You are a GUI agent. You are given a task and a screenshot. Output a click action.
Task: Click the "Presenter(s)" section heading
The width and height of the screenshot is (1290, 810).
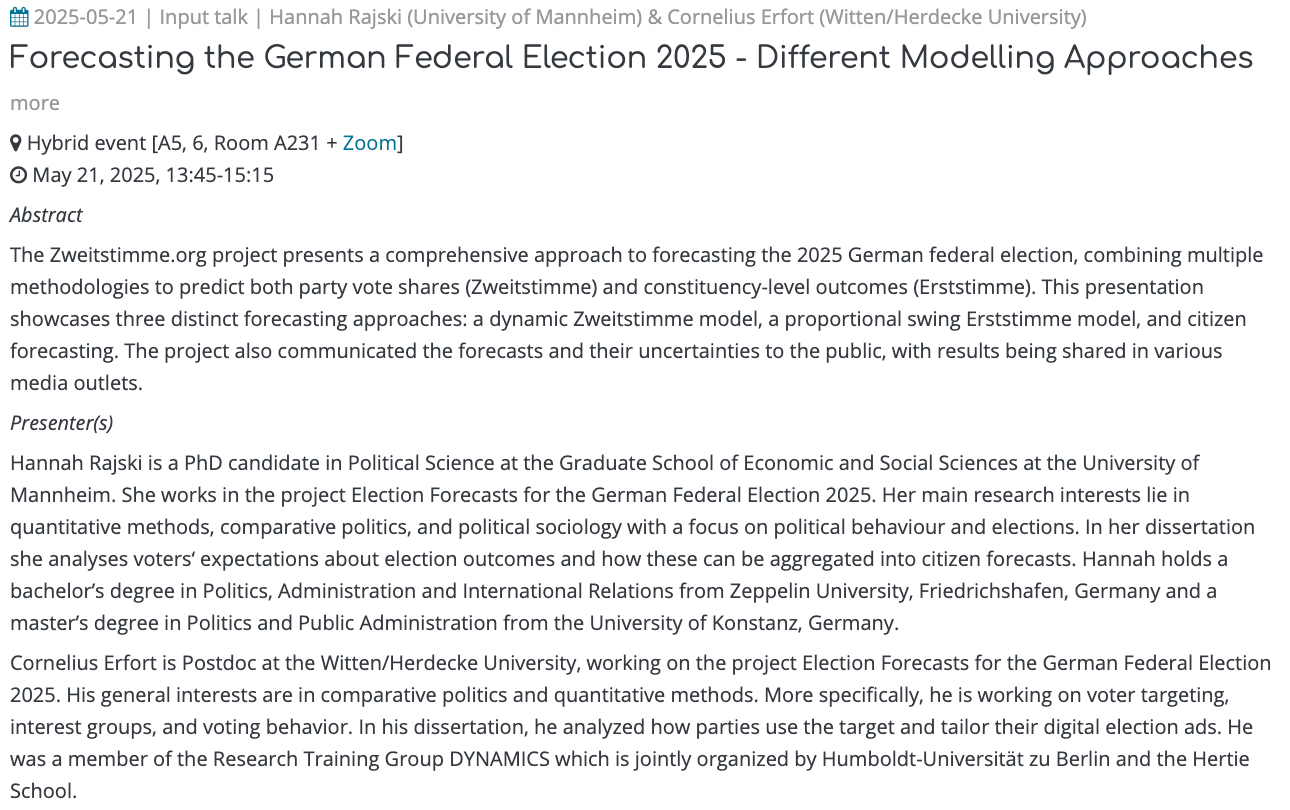pos(61,423)
